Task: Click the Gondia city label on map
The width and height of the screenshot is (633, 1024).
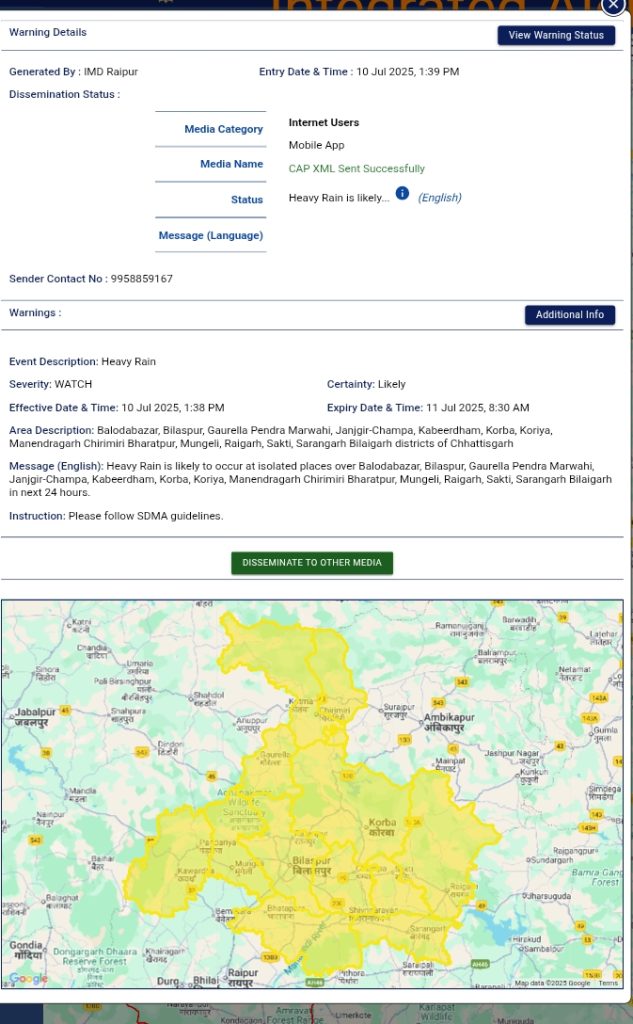Action: [26, 949]
